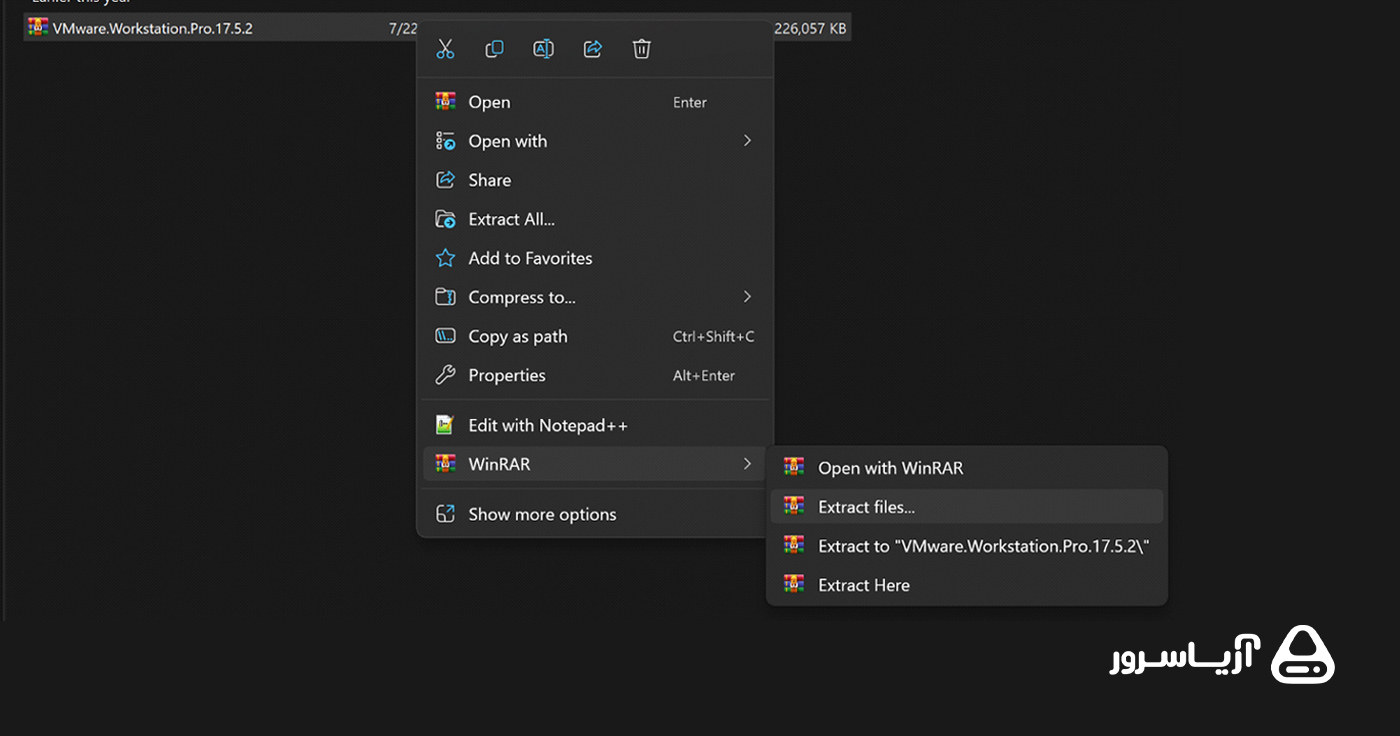Click the Rename icon in context menu
The width and height of the screenshot is (1400, 736).
[543, 49]
